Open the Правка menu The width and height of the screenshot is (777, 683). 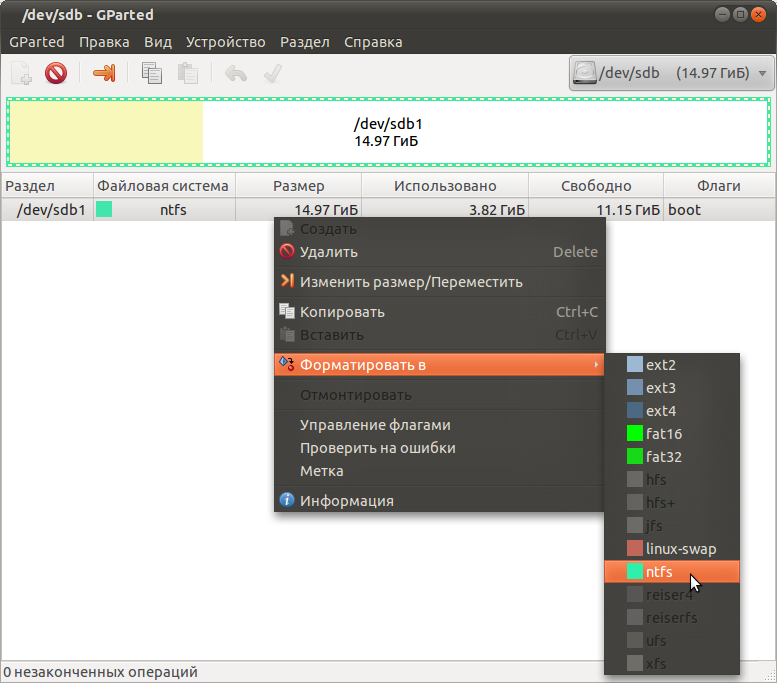[x=104, y=42]
